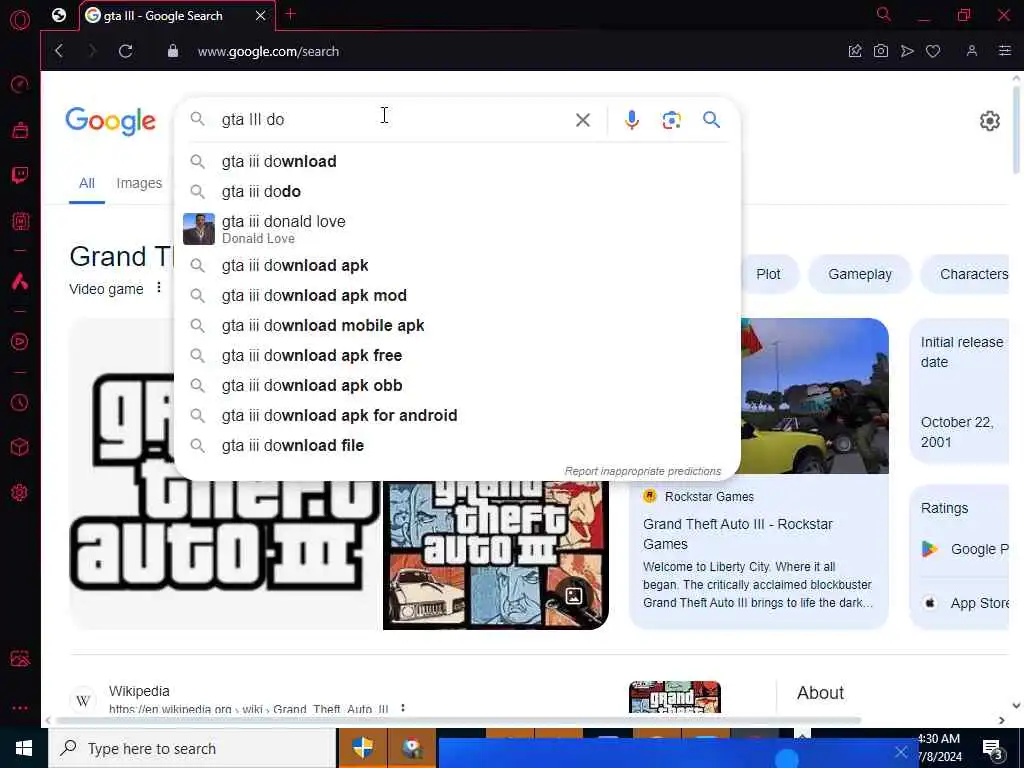Open GX Cleaner icon in the sidebar

20,130
